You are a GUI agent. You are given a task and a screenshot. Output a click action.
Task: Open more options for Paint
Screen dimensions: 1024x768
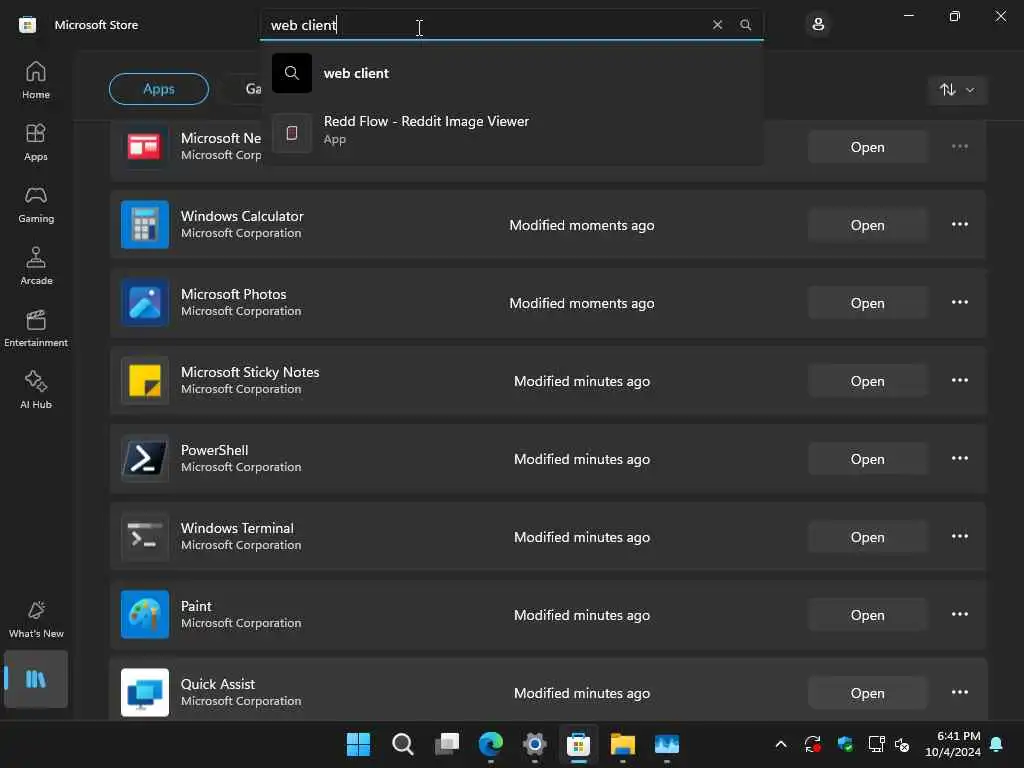click(959, 615)
